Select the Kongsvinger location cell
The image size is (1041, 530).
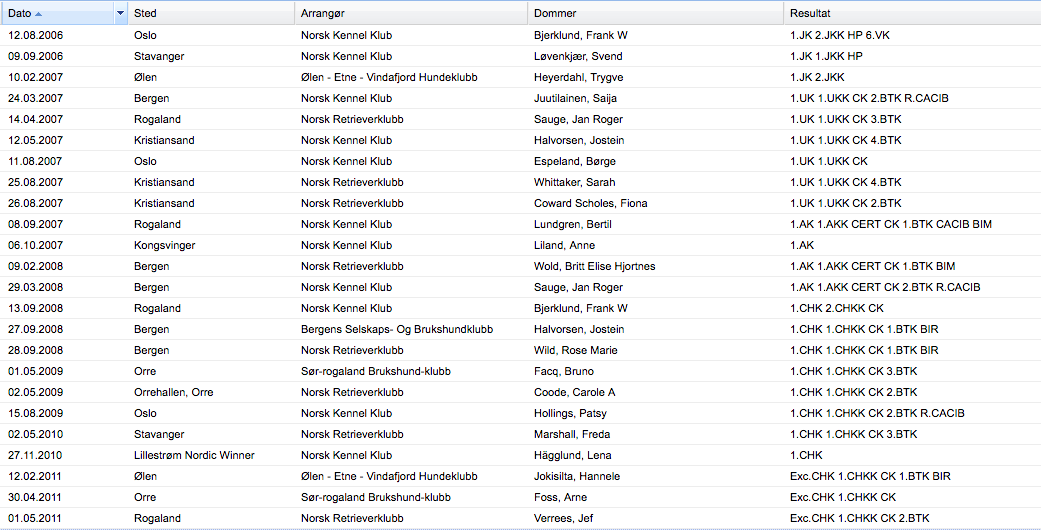click(165, 246)
